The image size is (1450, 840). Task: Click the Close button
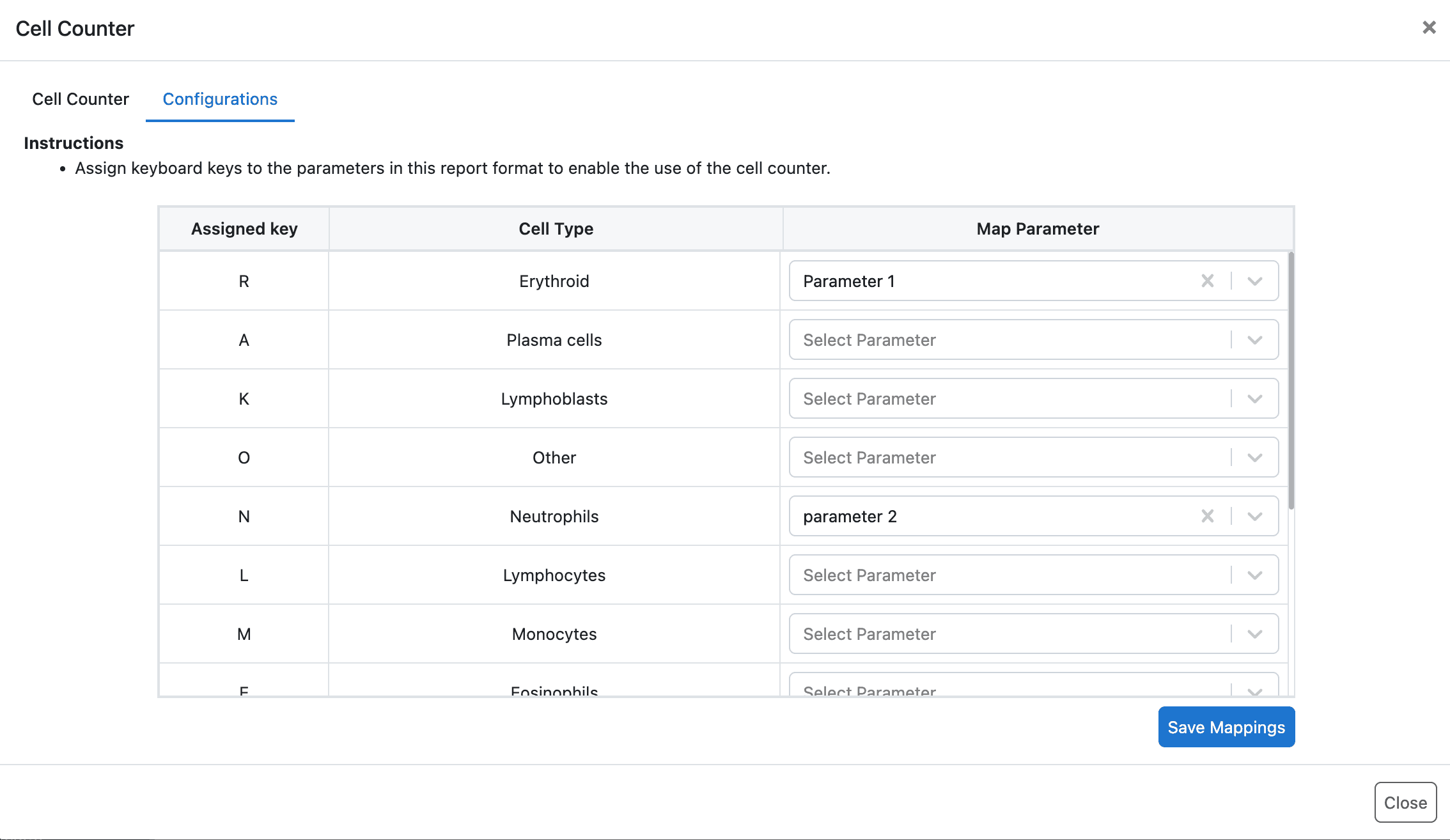1405,802
